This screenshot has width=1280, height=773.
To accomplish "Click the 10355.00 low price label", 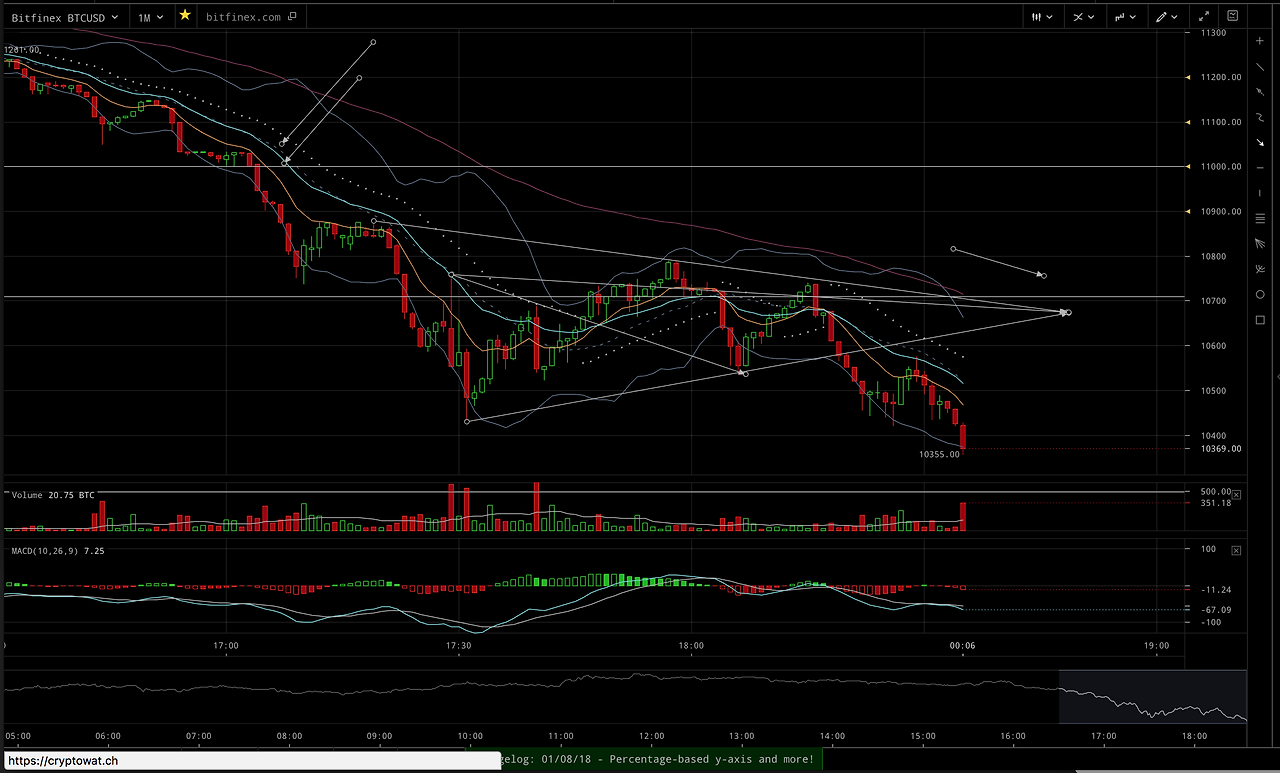I will click(939, 454).
